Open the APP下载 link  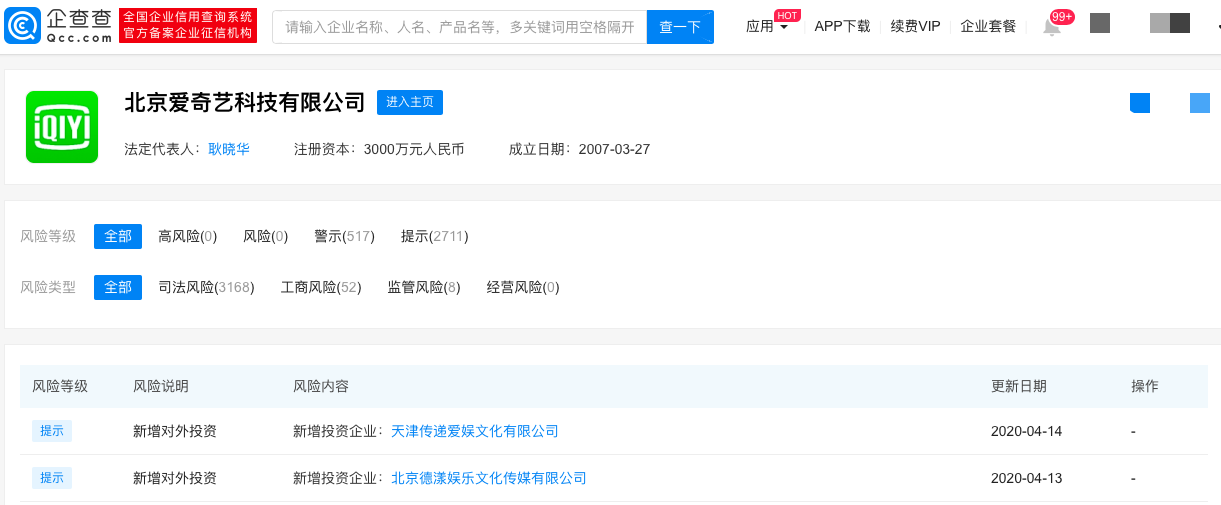[x=842, y=26]
